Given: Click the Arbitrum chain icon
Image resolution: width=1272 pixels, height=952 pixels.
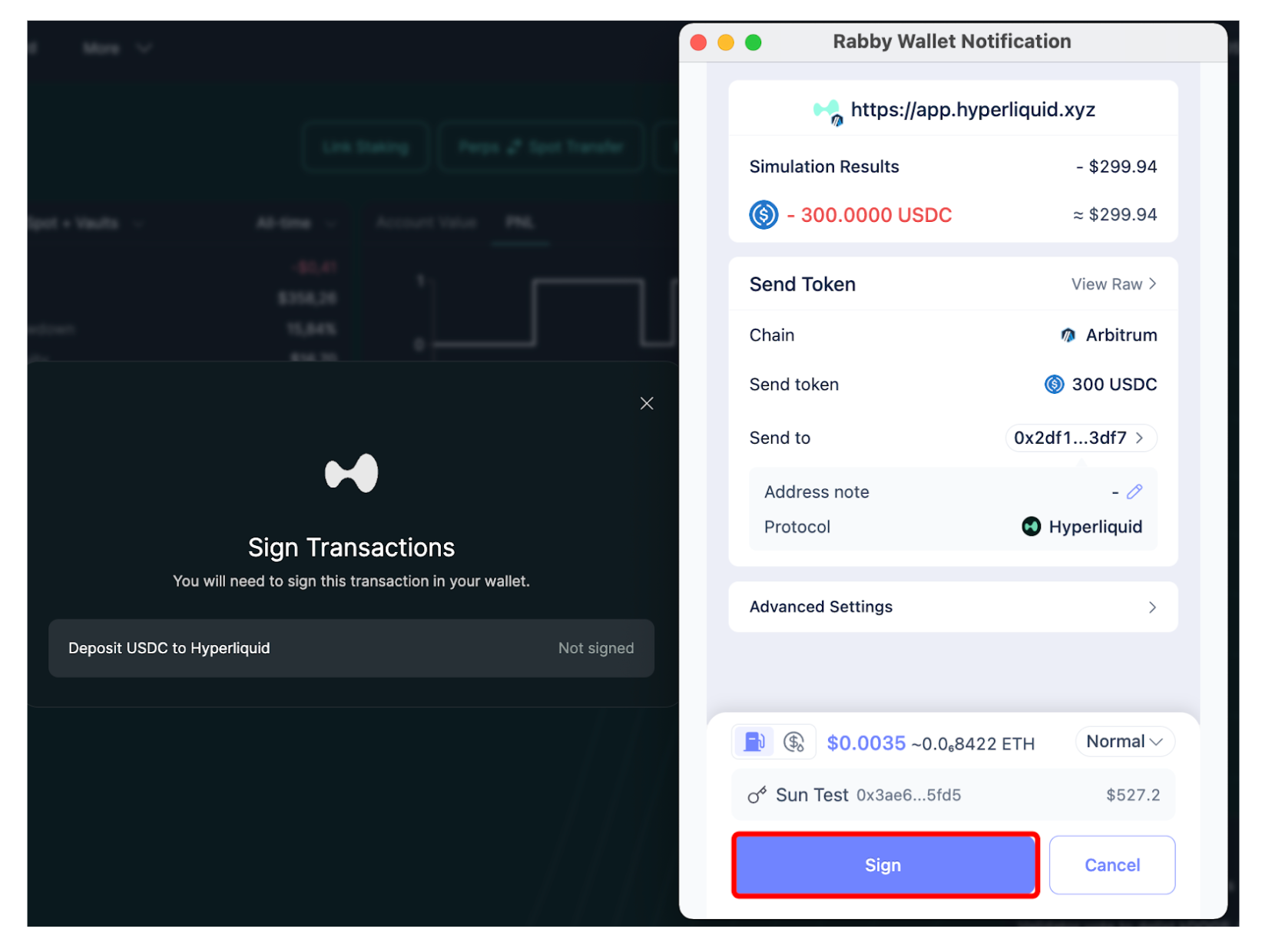Looking at the screenshot, I should (1068, 336).
